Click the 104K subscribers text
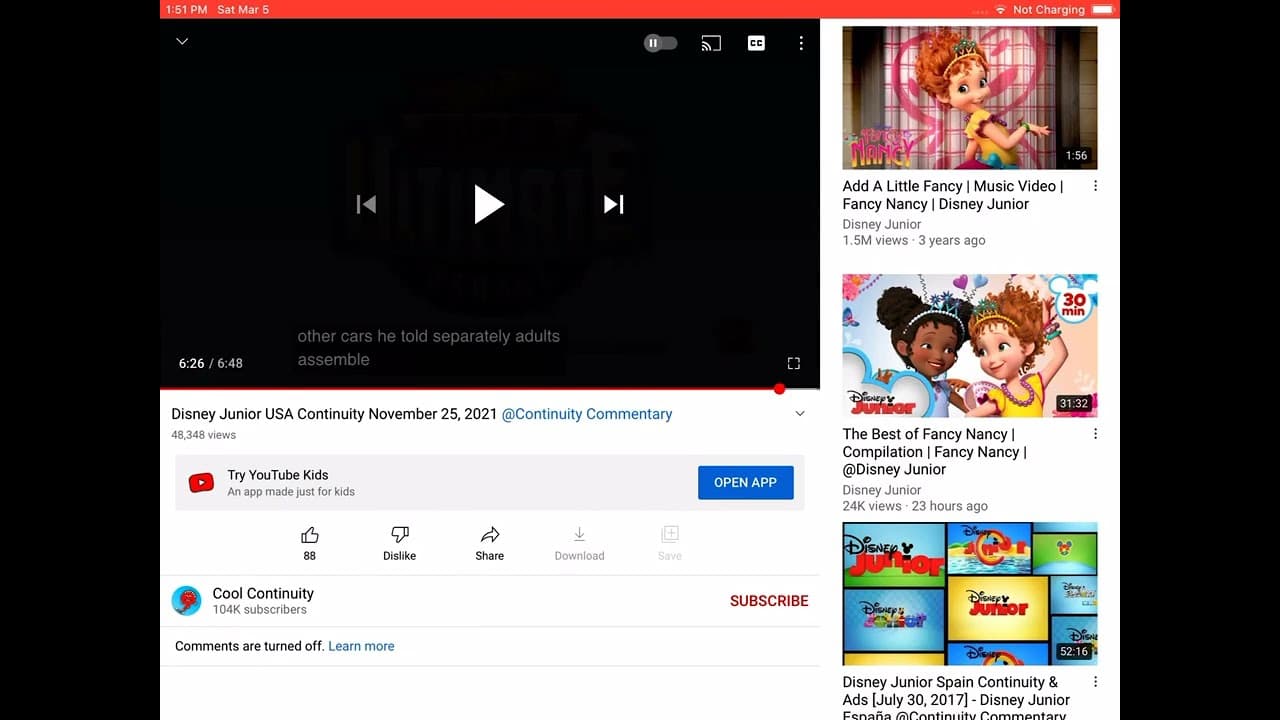Viewport: 1280px width, 720px height. click(260, 610)
